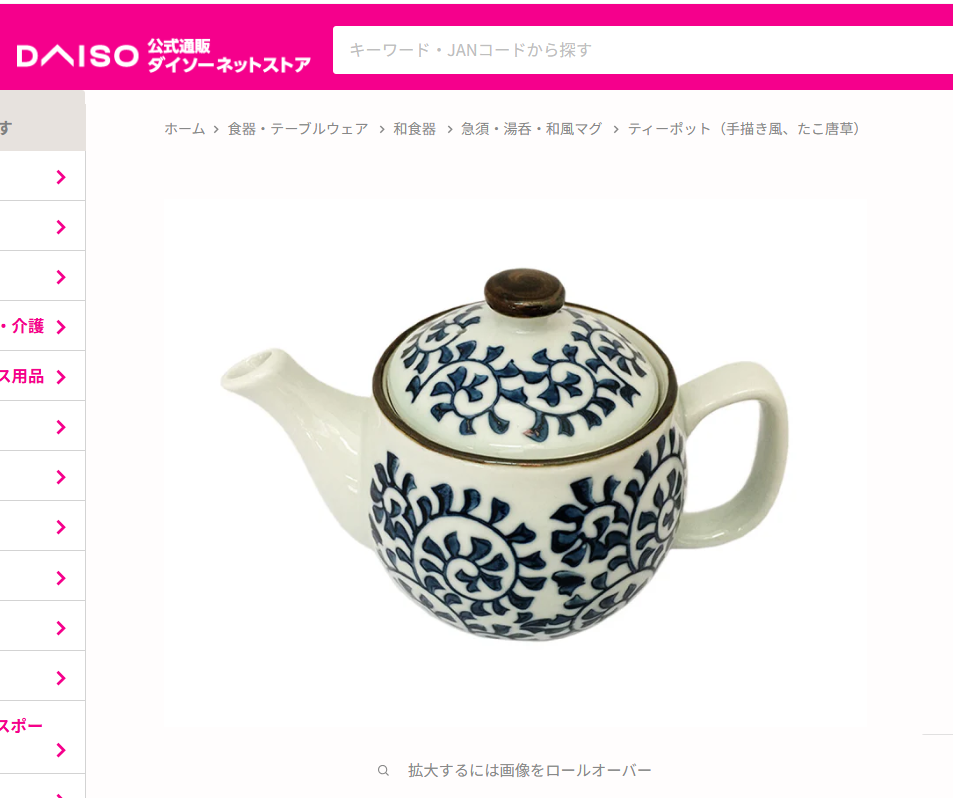Click the keyword / JAN code search field
The height and width of the screenshot is (798, 953).
point(642,50)
